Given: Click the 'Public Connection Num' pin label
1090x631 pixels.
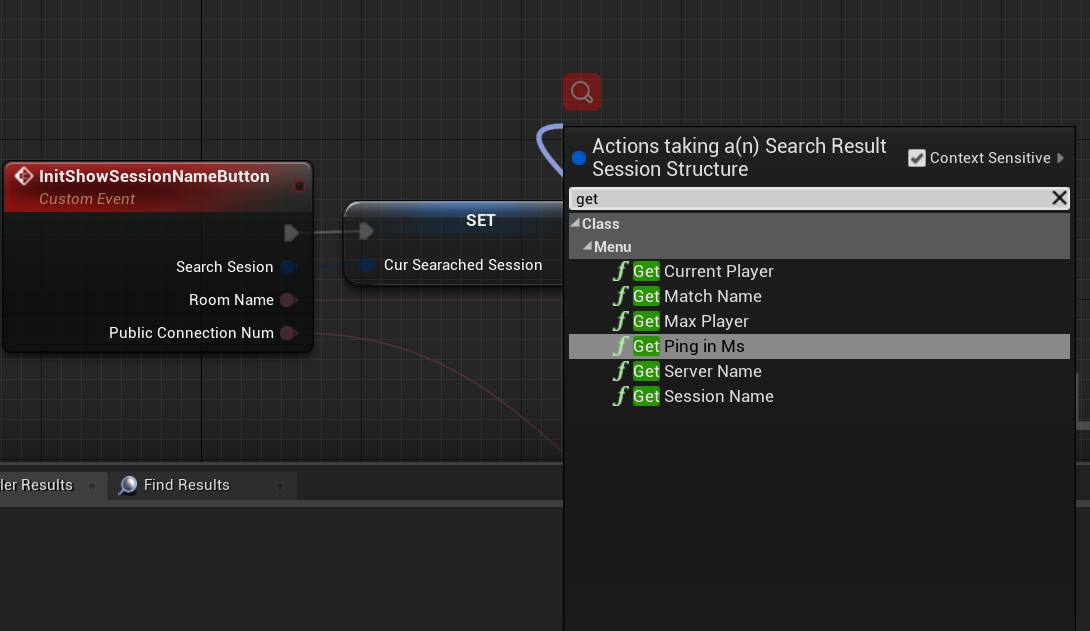Looking at the screenshot, I should pyautogui.click(x=191, y=333).
